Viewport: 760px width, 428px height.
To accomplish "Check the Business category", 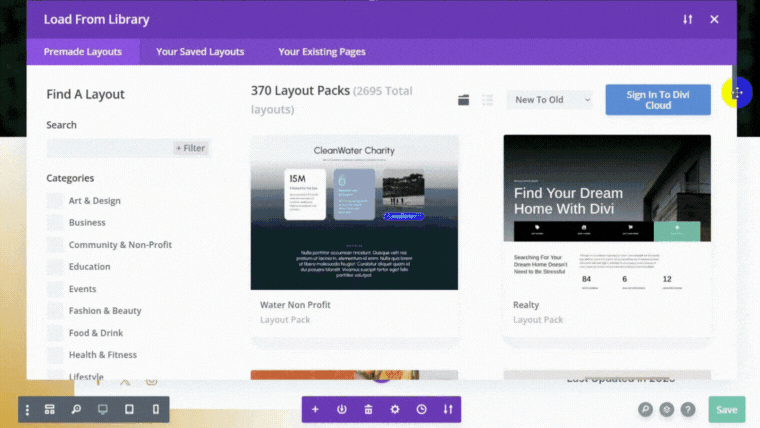I will pos(55,222).
